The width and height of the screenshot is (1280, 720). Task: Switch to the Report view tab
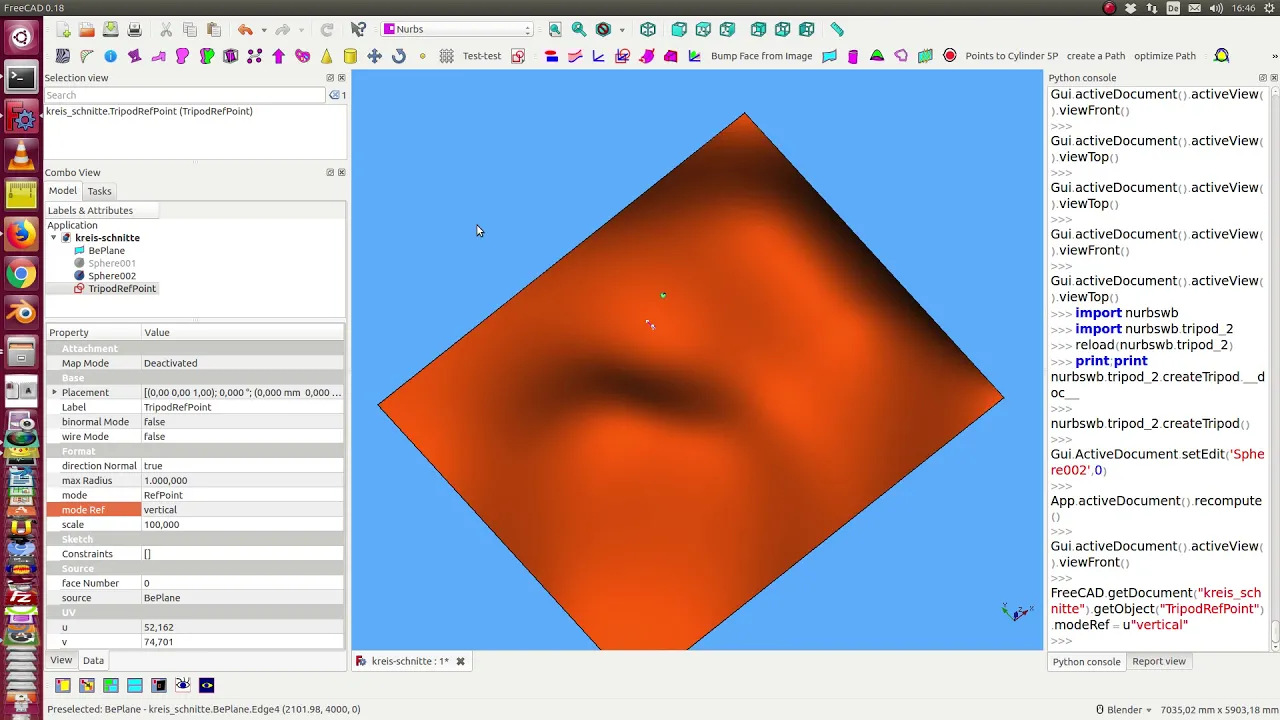(1159, 661)
